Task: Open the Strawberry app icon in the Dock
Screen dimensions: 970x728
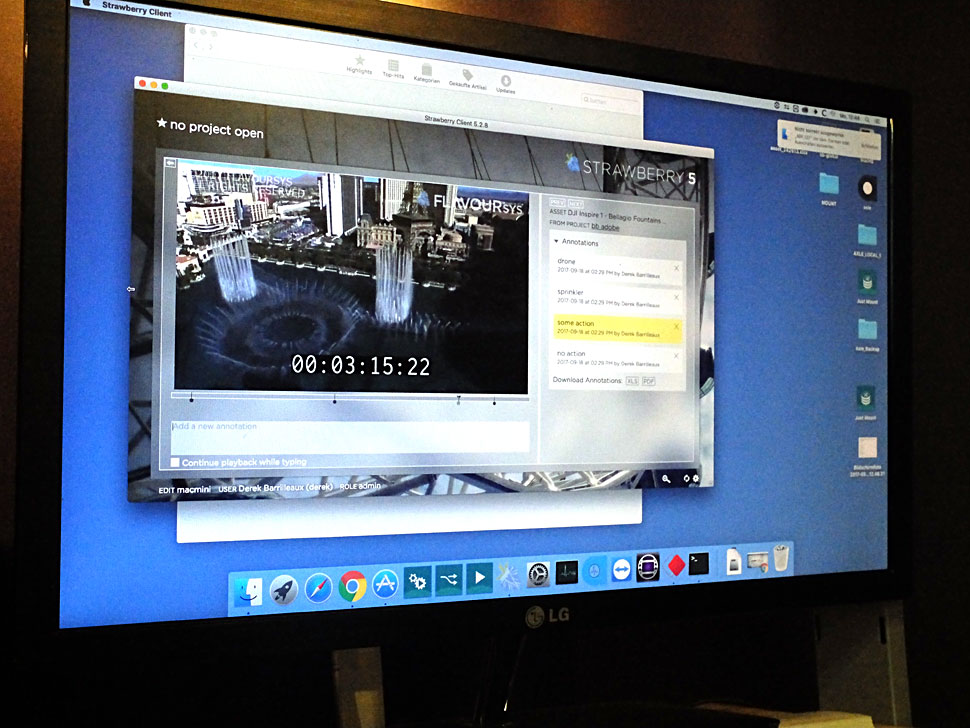Action: click(509, 576)
